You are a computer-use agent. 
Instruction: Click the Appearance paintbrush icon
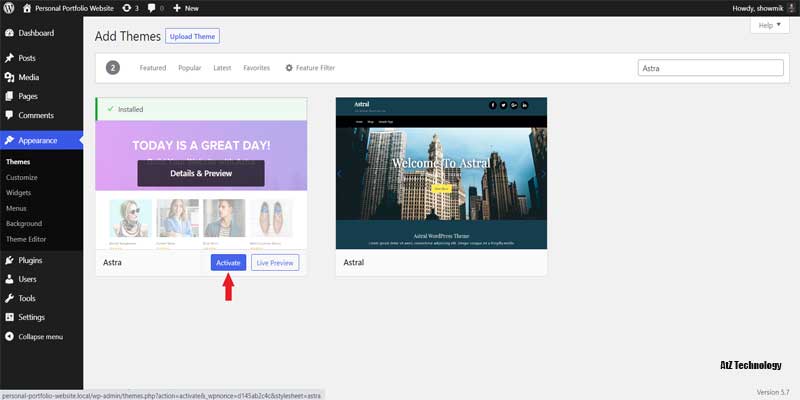(x=9, y=140)
